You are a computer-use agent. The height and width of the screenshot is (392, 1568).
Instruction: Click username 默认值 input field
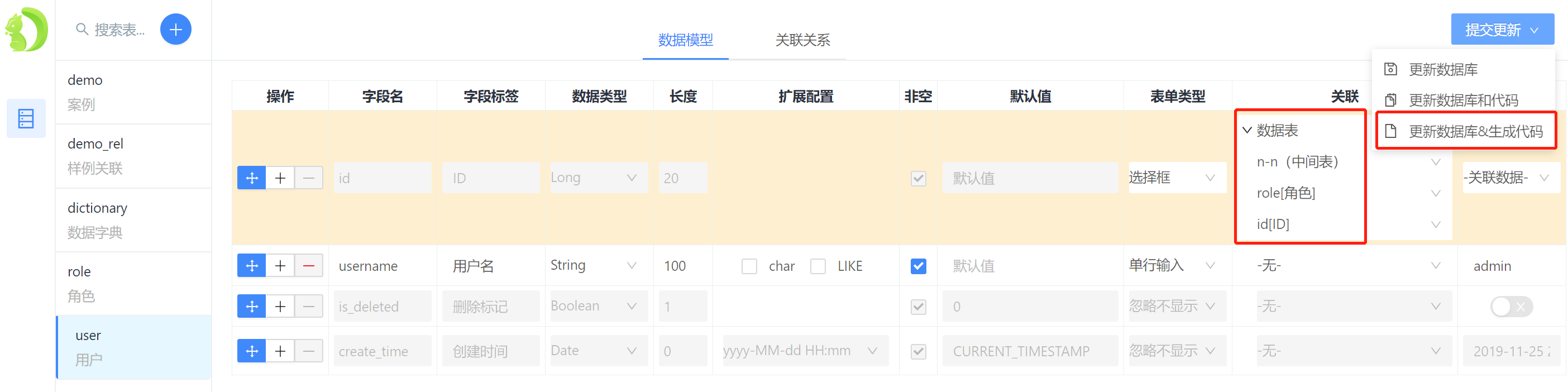[1030, 266]
